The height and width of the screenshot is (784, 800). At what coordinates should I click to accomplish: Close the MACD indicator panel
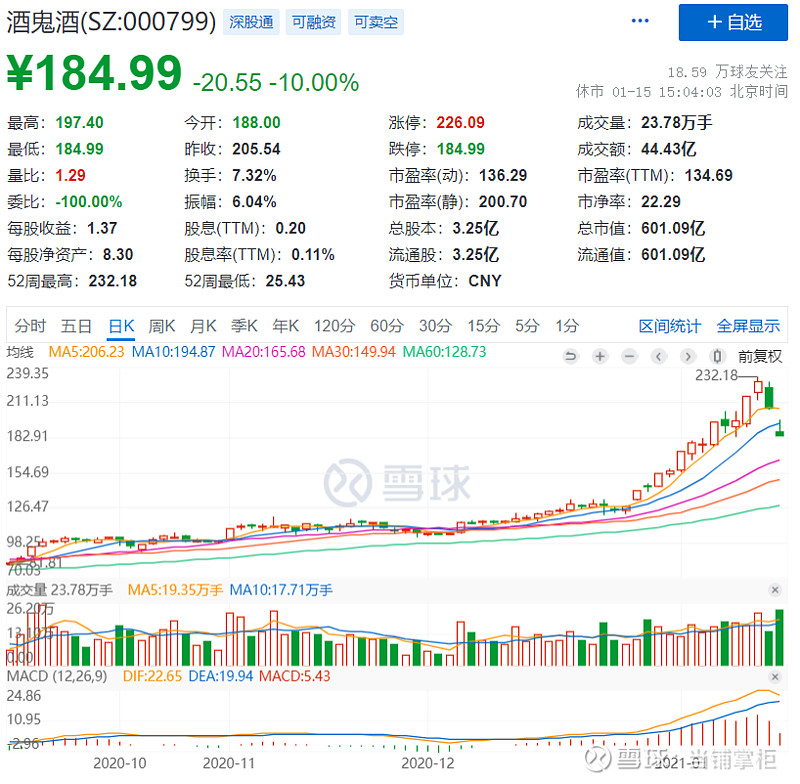coord(775,677)
